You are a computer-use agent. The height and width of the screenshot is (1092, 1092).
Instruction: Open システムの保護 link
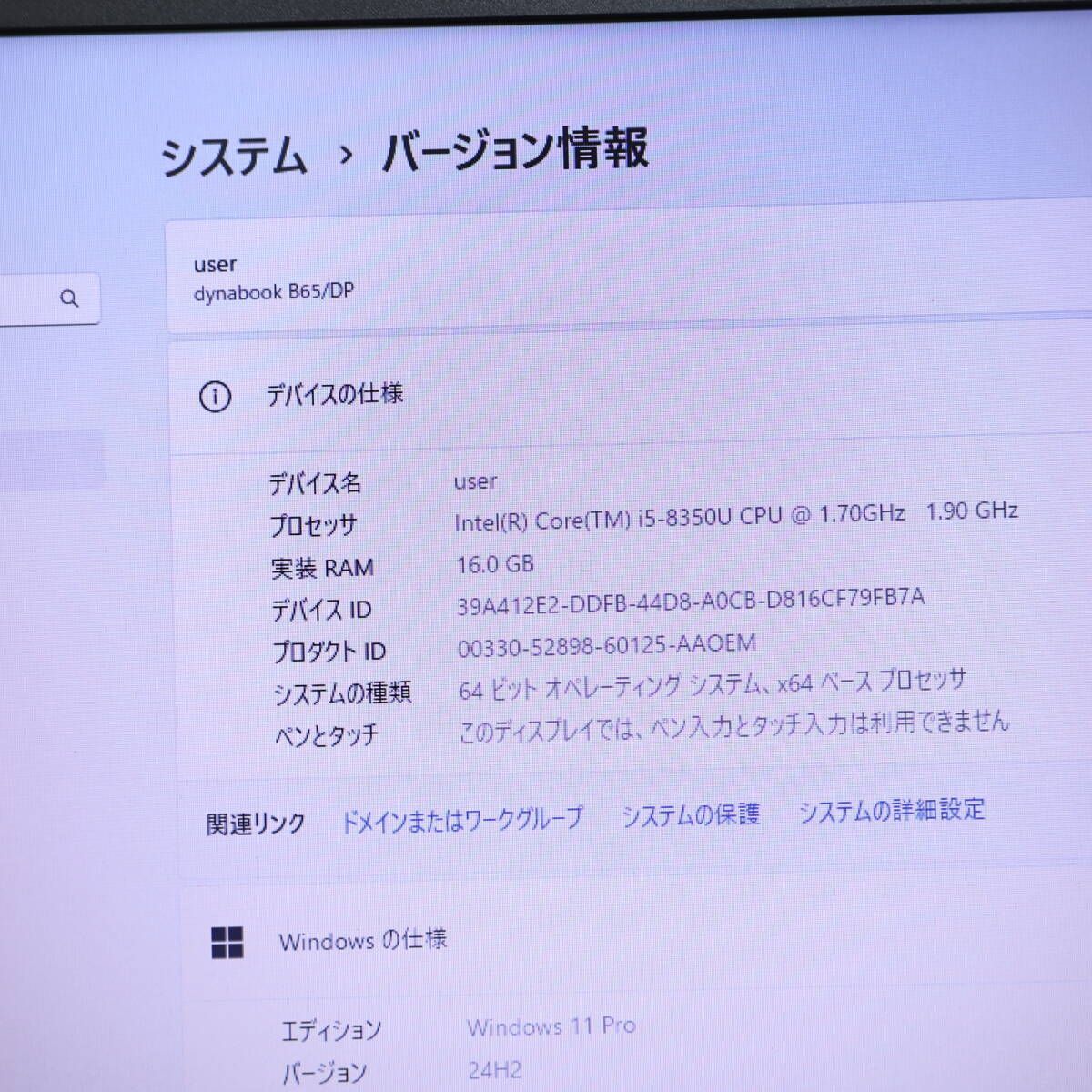pos(691,814)
